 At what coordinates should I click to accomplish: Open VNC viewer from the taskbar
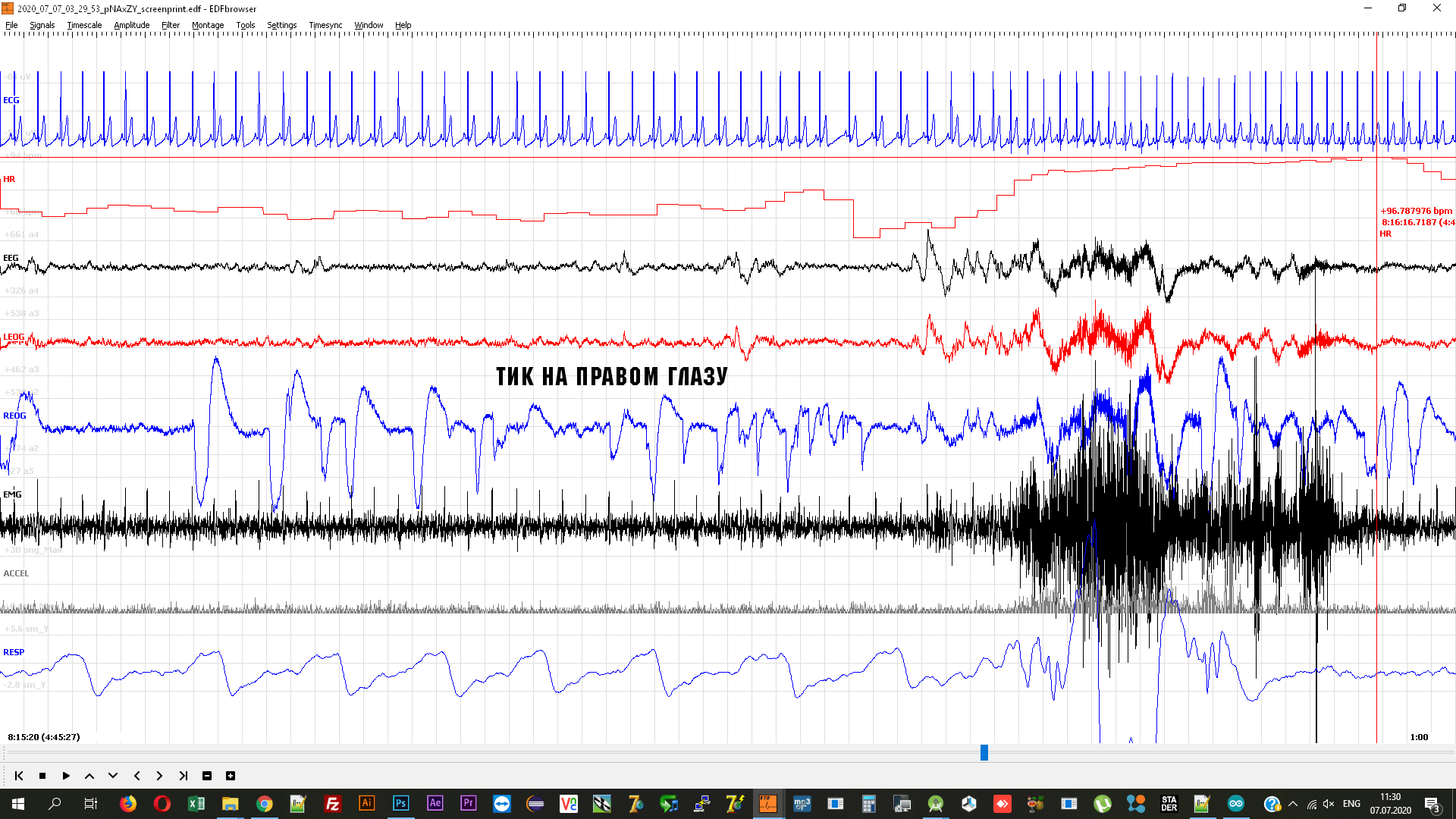click(x=569, y=804)
